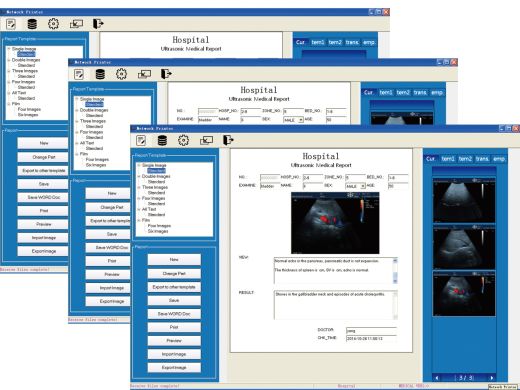Collapse All Text node in front window tree
The width and height of the screenshot is (520, 390).
(139, 209)
